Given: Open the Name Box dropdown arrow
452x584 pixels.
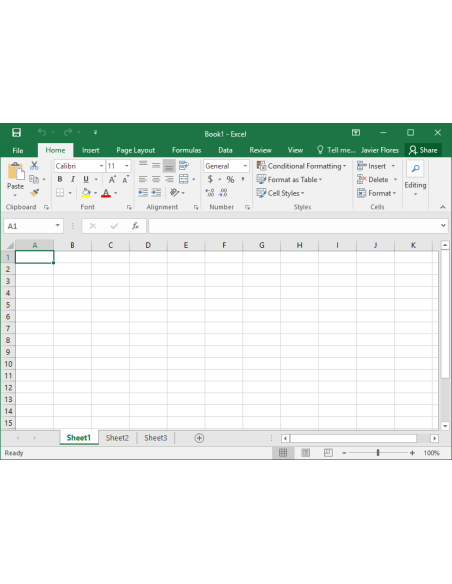Looking at the screenshot, I should tap(57, 225).
